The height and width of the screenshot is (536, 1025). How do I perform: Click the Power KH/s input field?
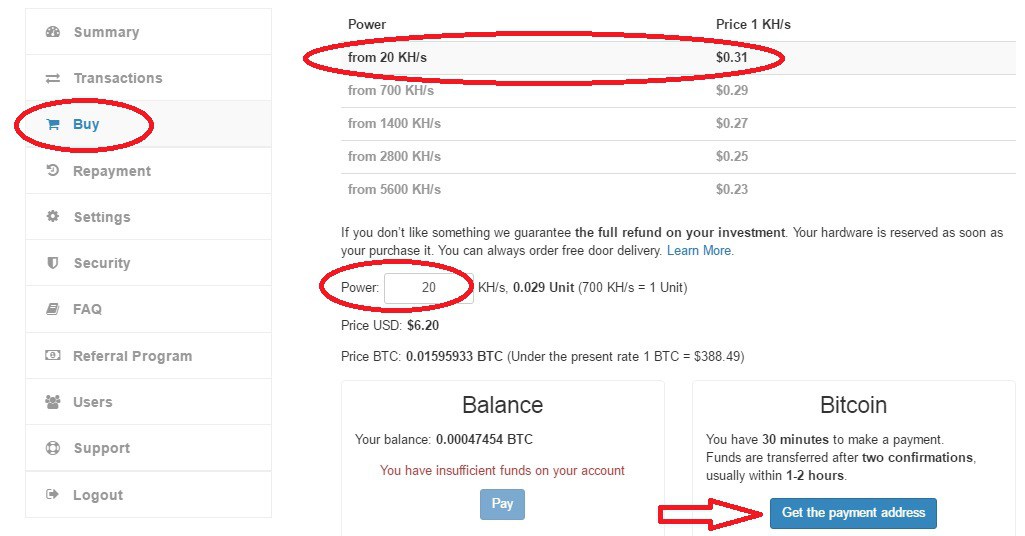tap(428, 287)
